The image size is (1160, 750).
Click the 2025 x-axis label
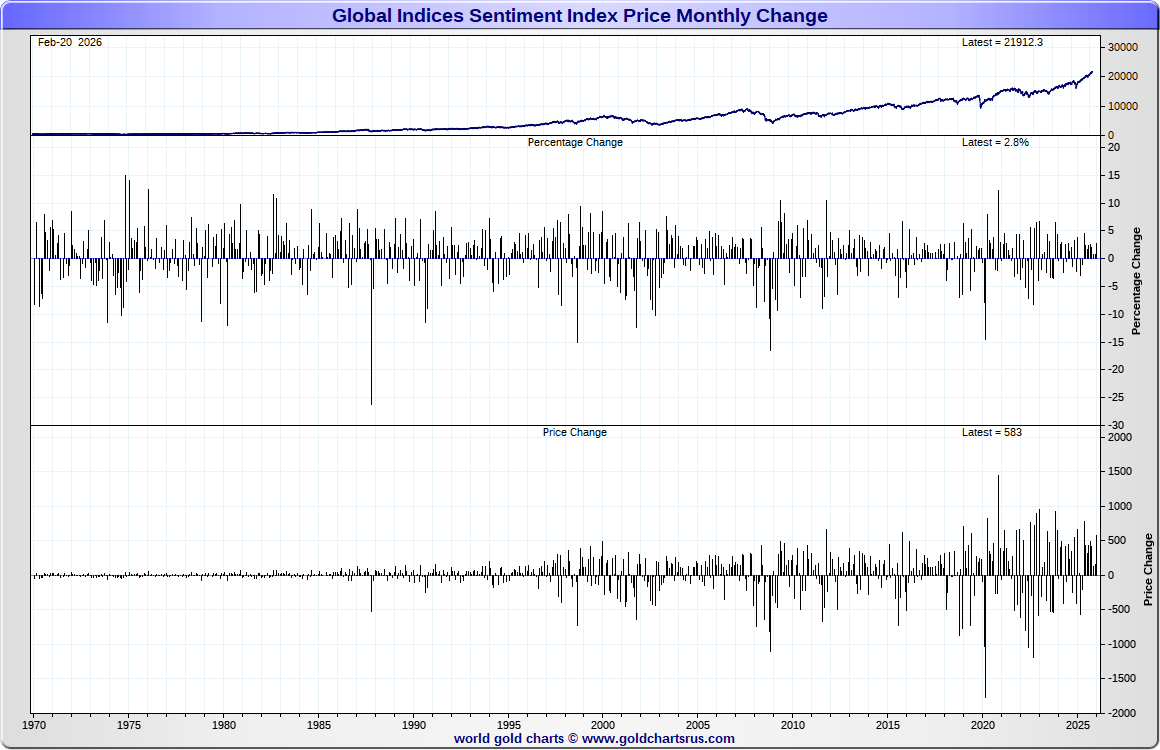click(1077, 725)
